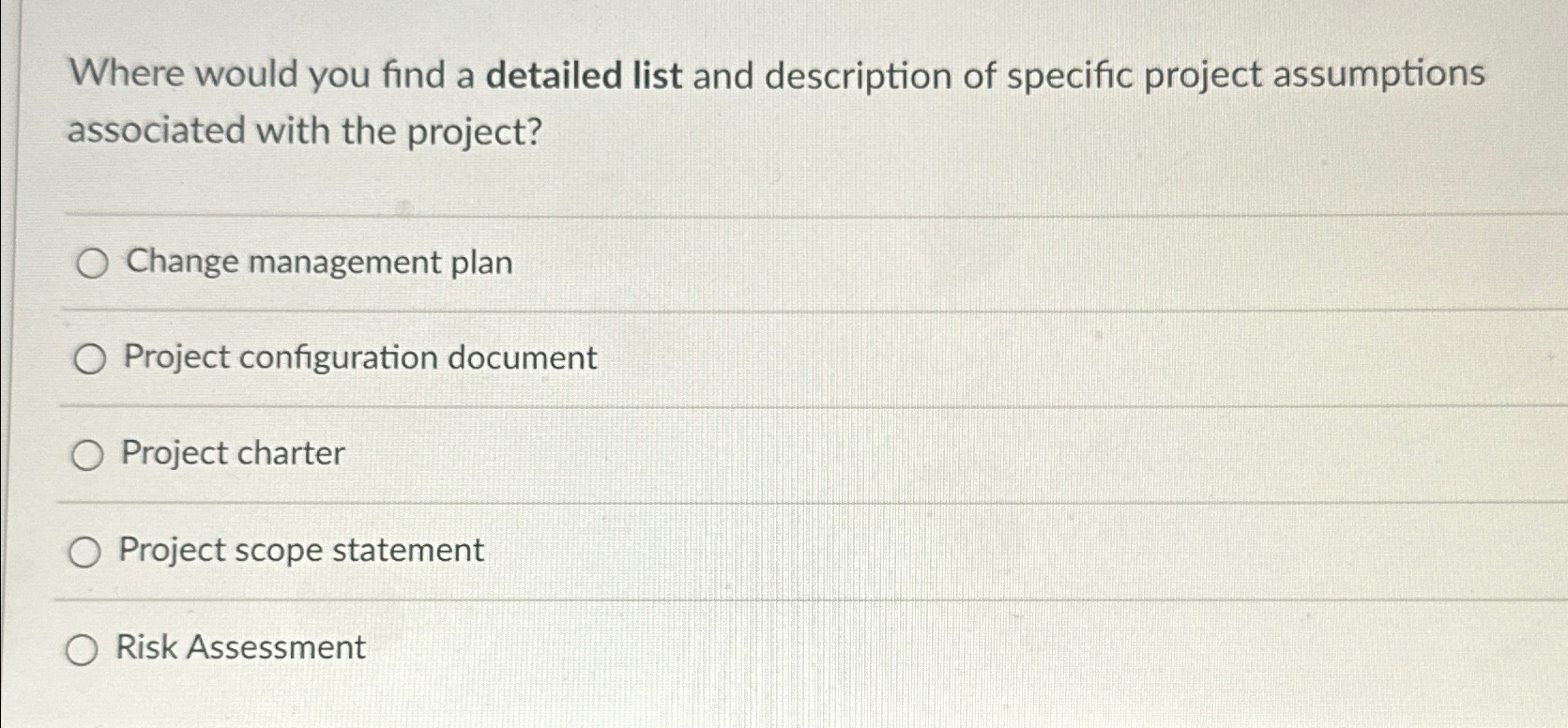Click the phrase "Where would you find"
The image size is (1568, 728).
(256, 73)
